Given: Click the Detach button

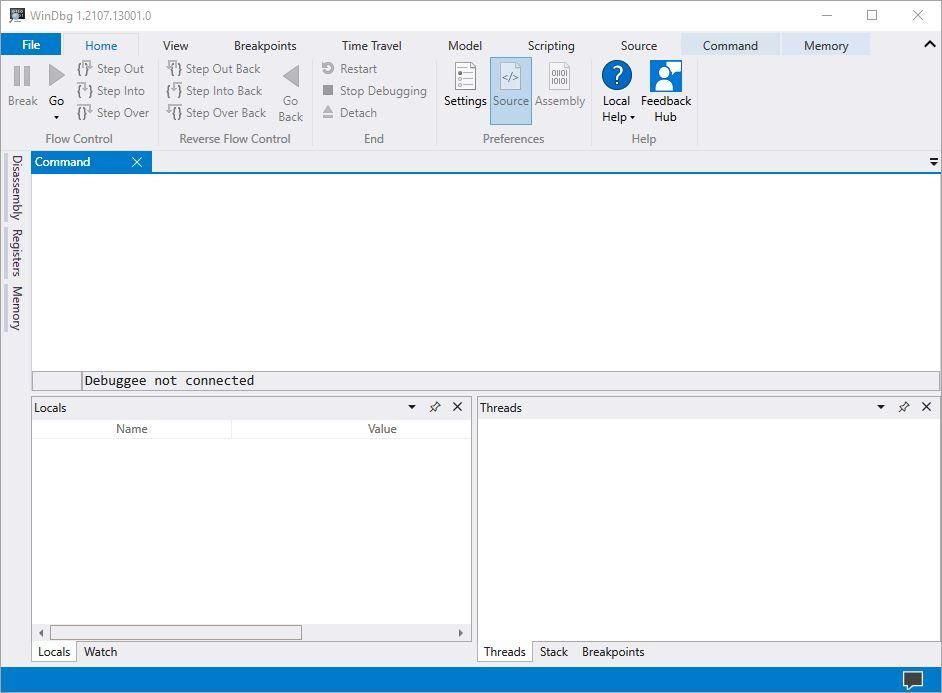Looking at the screenshot, I should pyautogui.click(x=349, y=112).
